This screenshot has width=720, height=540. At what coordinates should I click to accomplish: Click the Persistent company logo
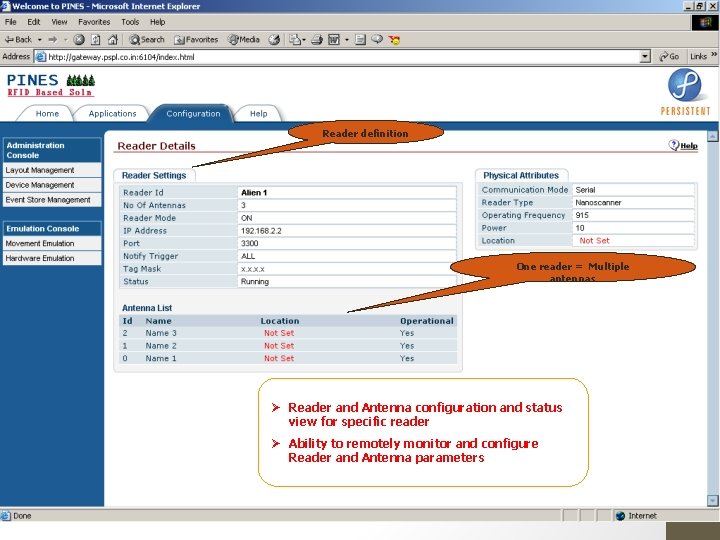tap(685, 92)
